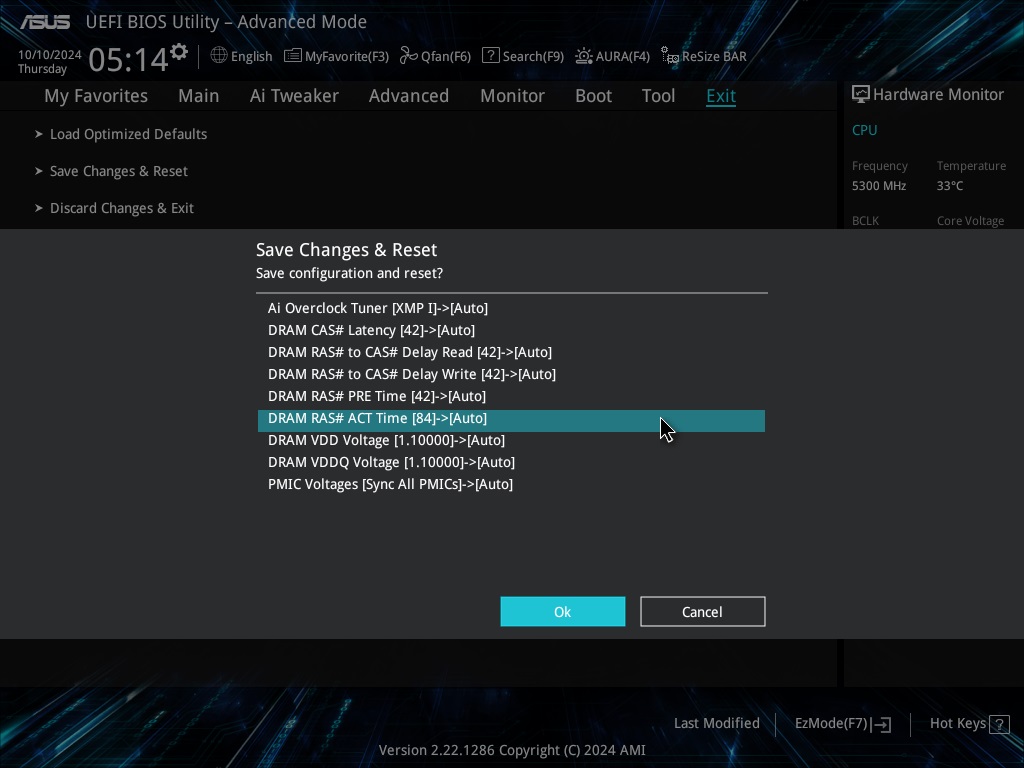The width and height of the screenshot is (1024, 768).
Task: Click the English language label
Action: point(251,57)
